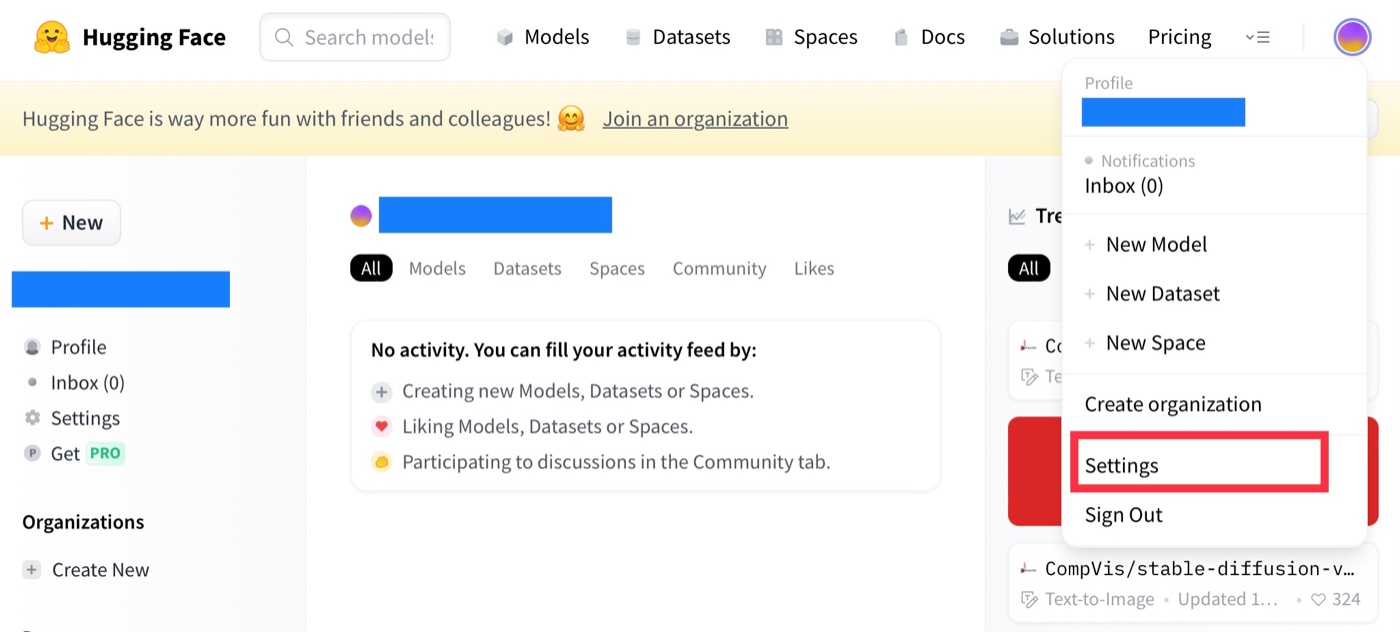Expand the more-options list menu icon
The image size is (1400, 632).
coord(1258,38)
